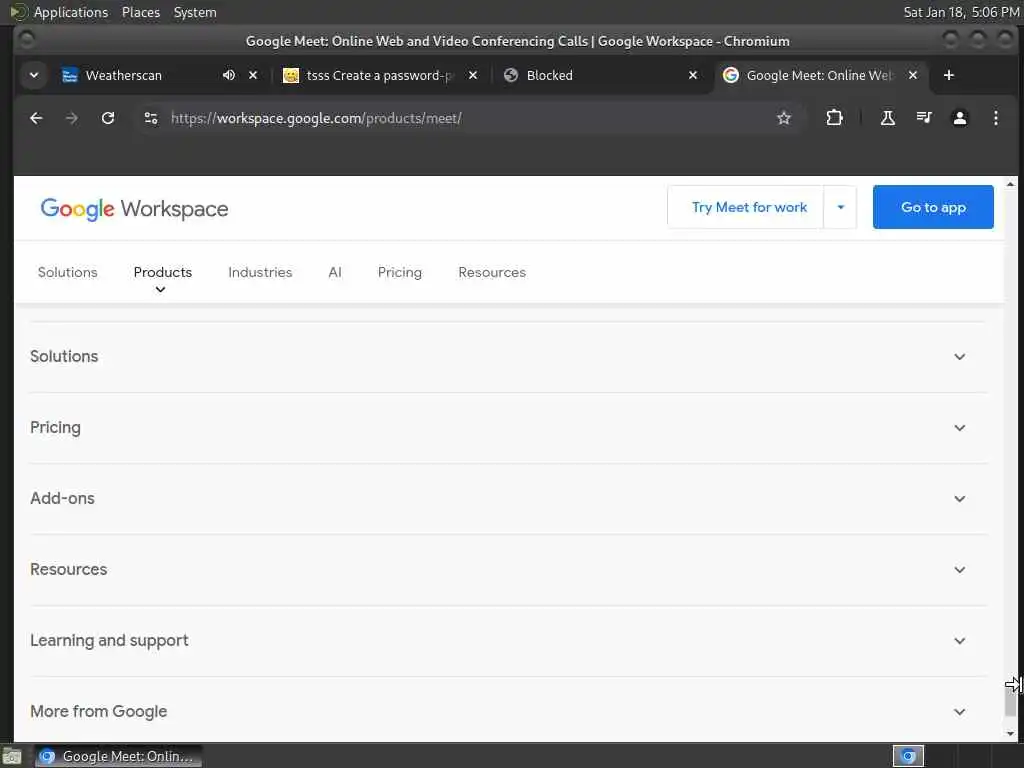Open the Pricing nav item in header
1024x768 pixels.
click(400, 272)
